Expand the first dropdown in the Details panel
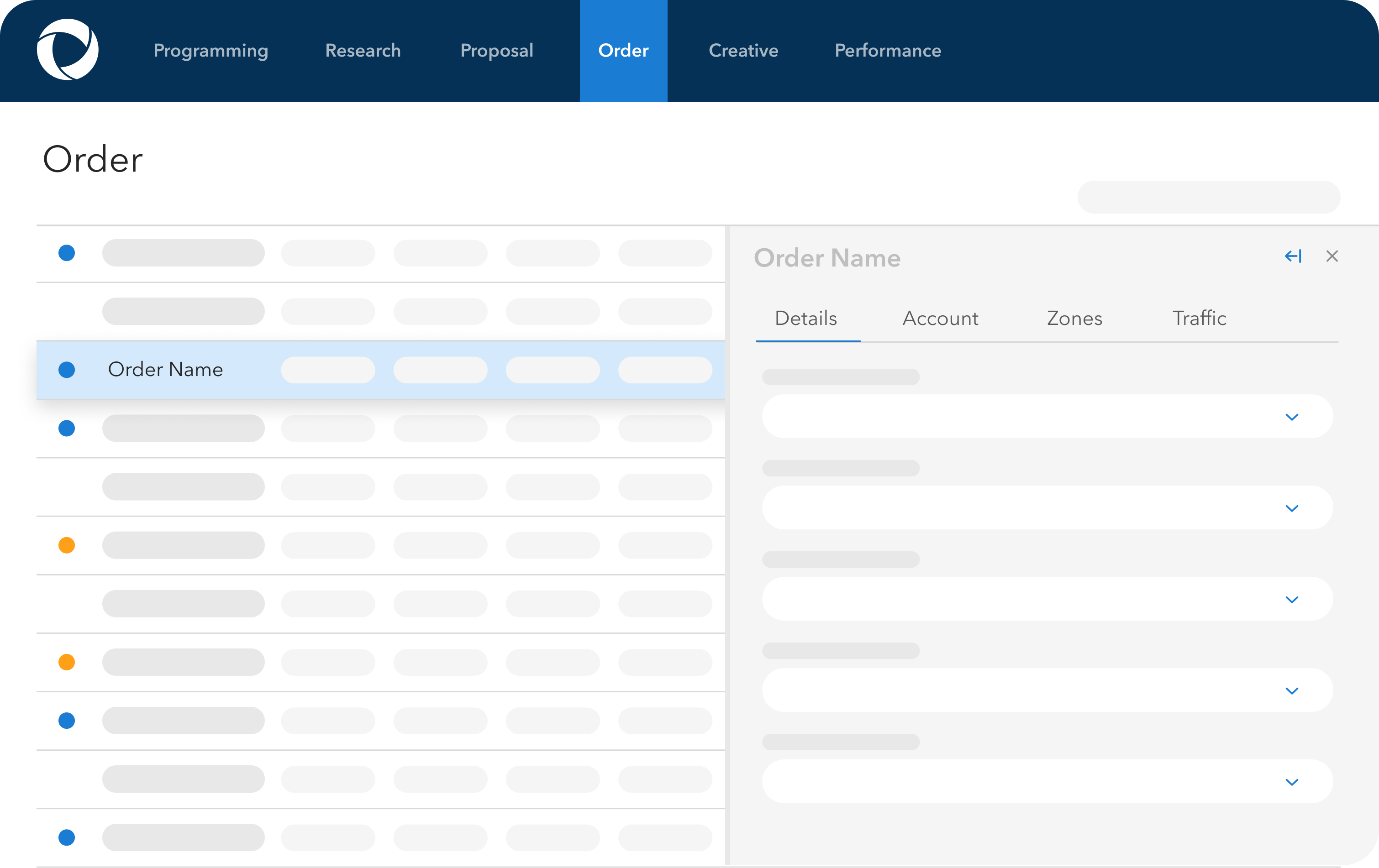The image size is (1379, 868). click(x=1292, y=417)
